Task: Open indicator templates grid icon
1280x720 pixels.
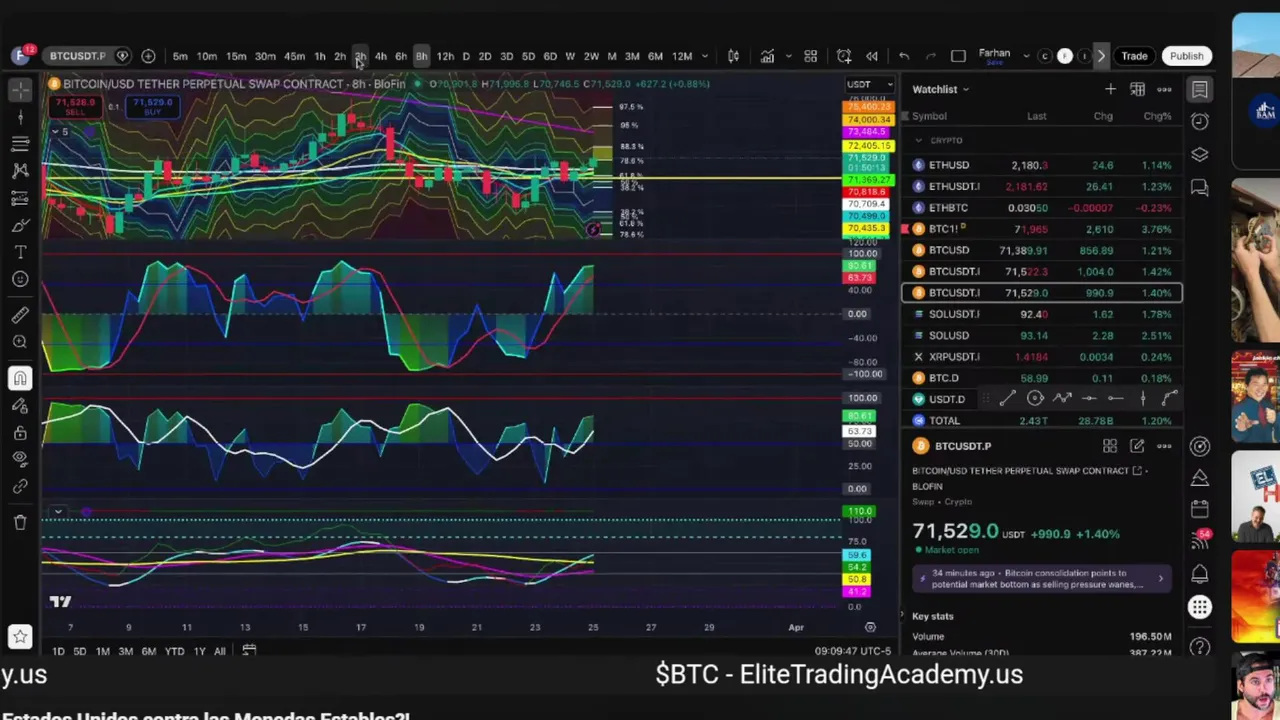Action: click(811, 56)
